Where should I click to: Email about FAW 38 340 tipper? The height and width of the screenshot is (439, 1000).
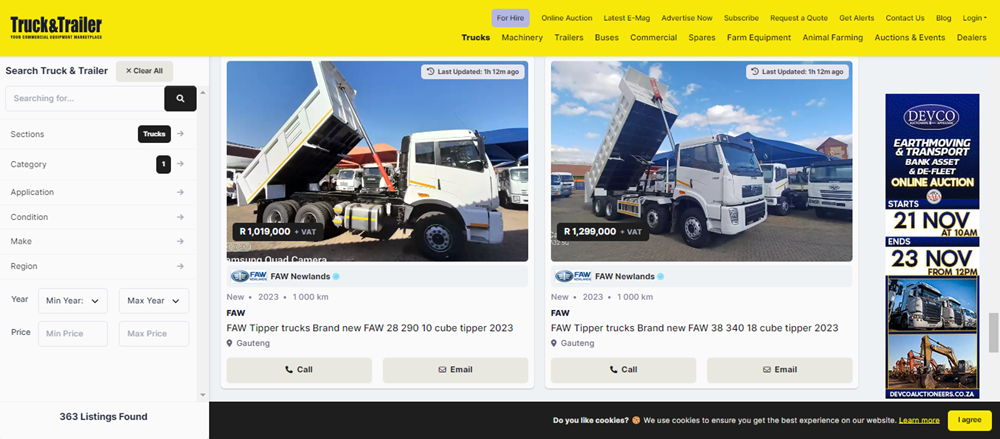pos(779,370)
